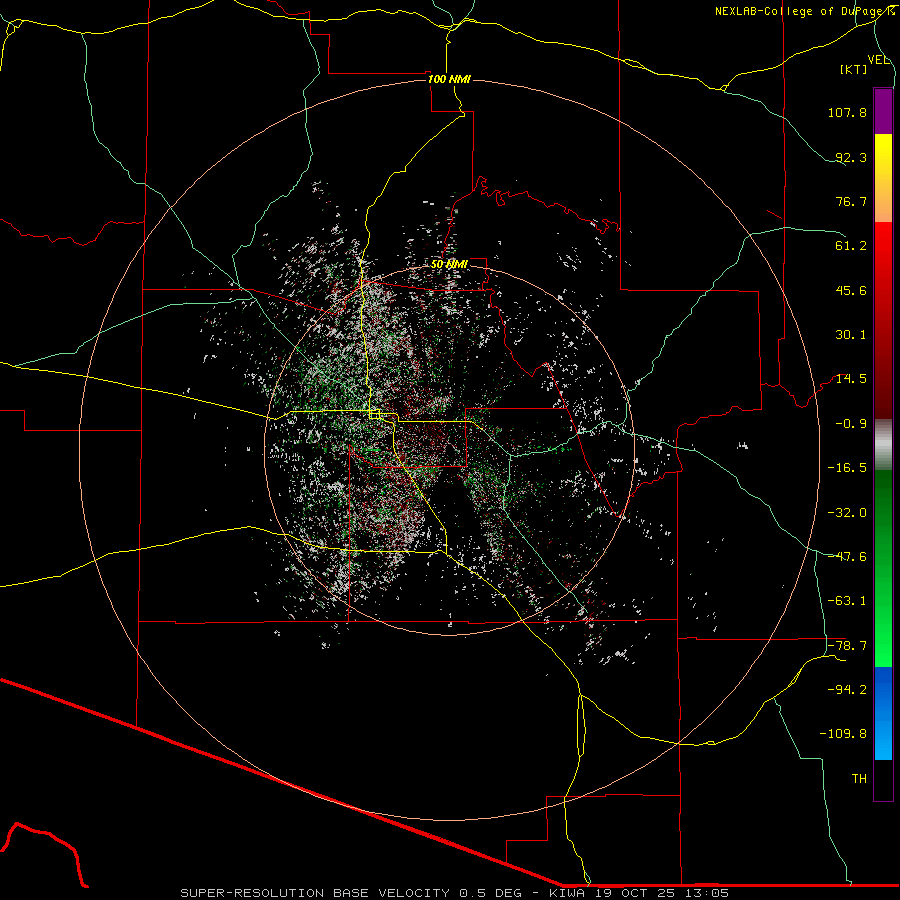Click the 107.8 legend value

click(847, 112)
